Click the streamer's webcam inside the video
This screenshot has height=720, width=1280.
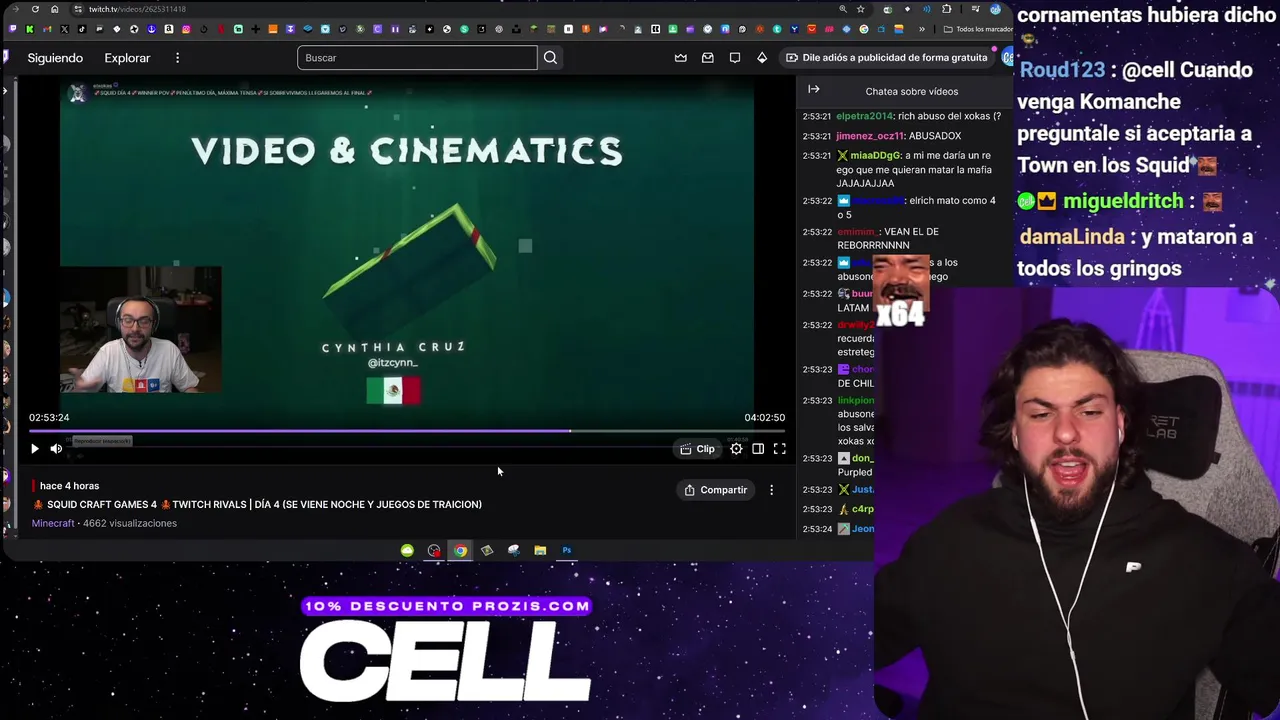click(x=140, y=330)
